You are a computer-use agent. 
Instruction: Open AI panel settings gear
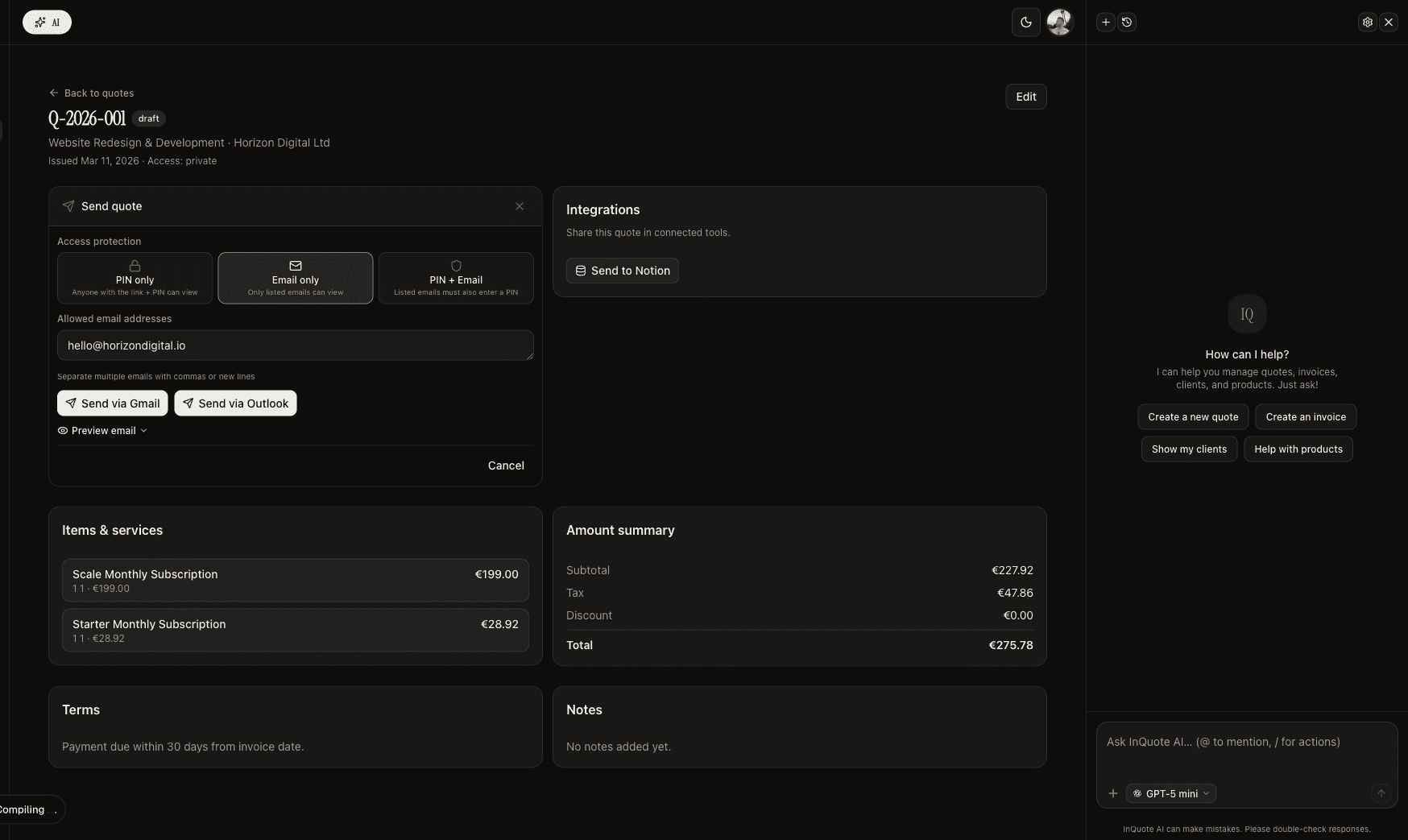click(1367, 23)
